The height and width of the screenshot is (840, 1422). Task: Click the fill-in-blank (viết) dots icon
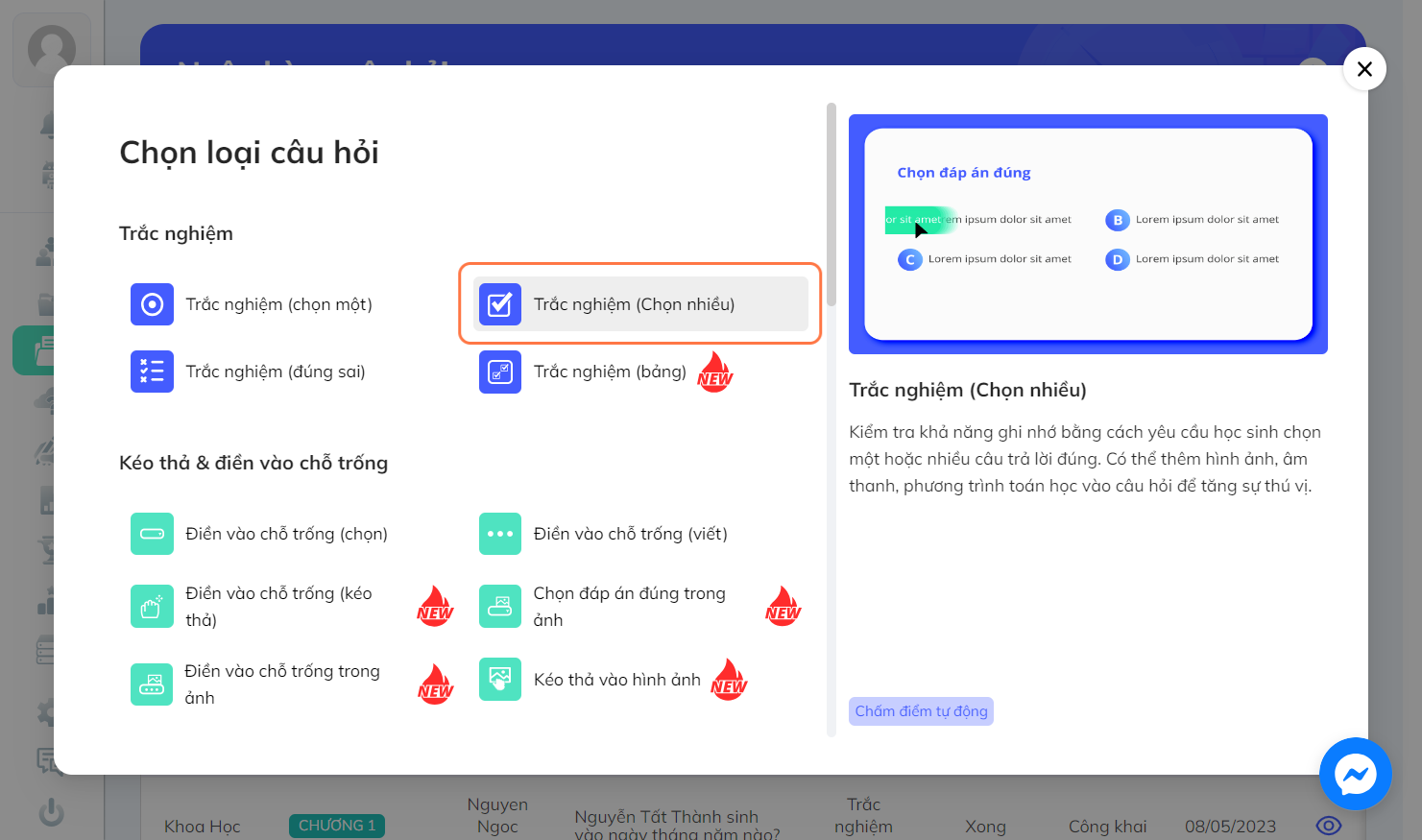(x=500, y=534)
